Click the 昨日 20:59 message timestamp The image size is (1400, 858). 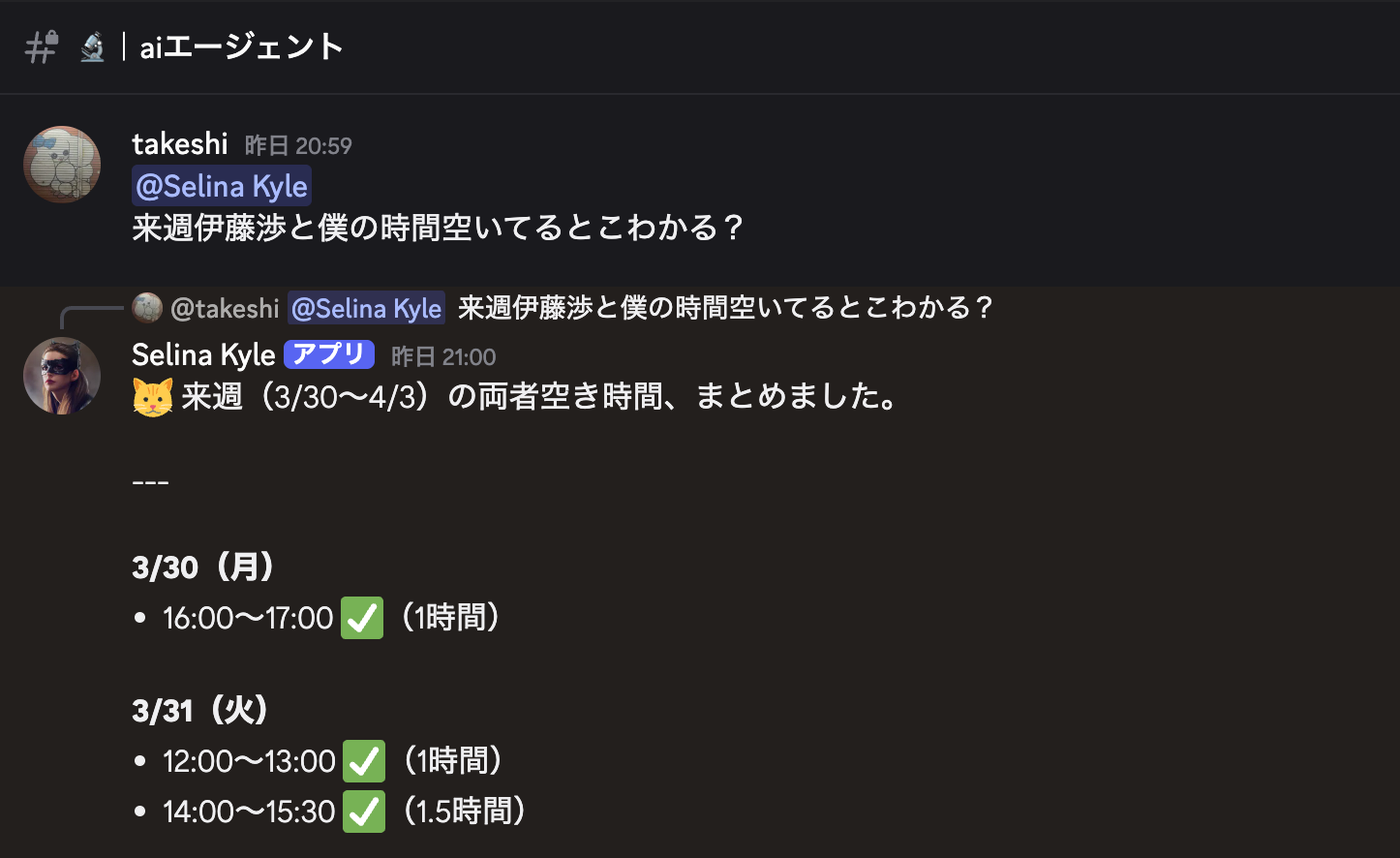pyautogui.click(x=298, y=146)
